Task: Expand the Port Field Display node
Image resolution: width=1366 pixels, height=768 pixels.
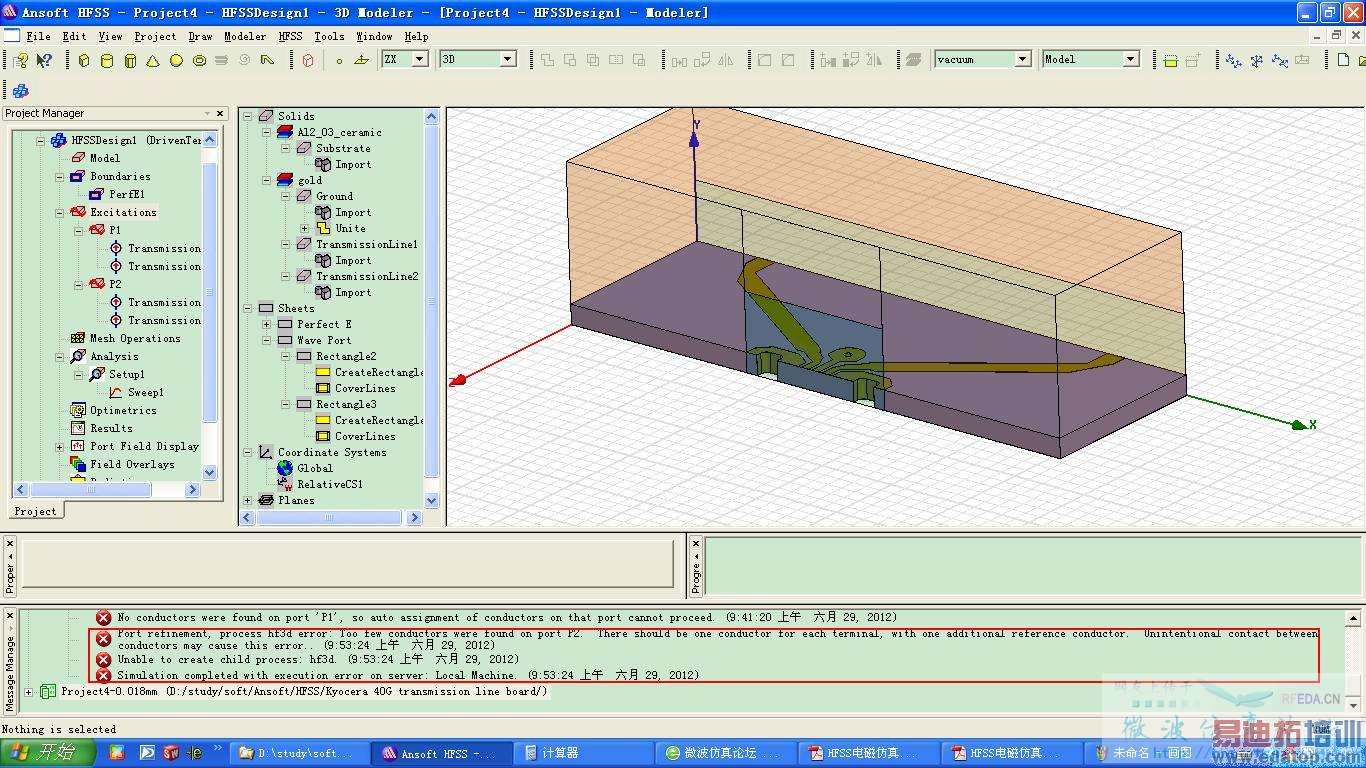Action: point(60,446)
